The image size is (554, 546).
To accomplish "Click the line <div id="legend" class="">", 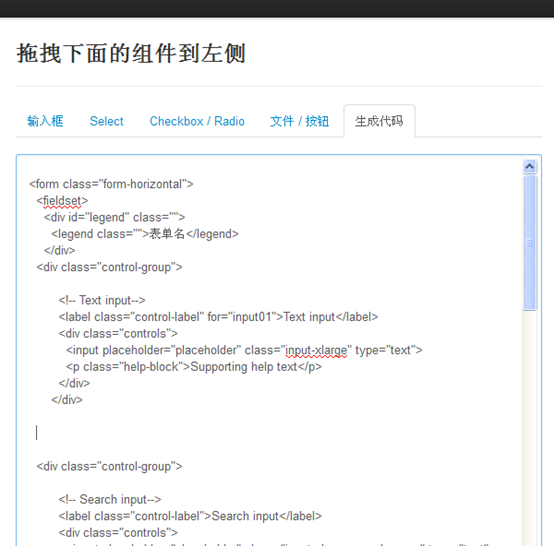I will tap(114, 217).
